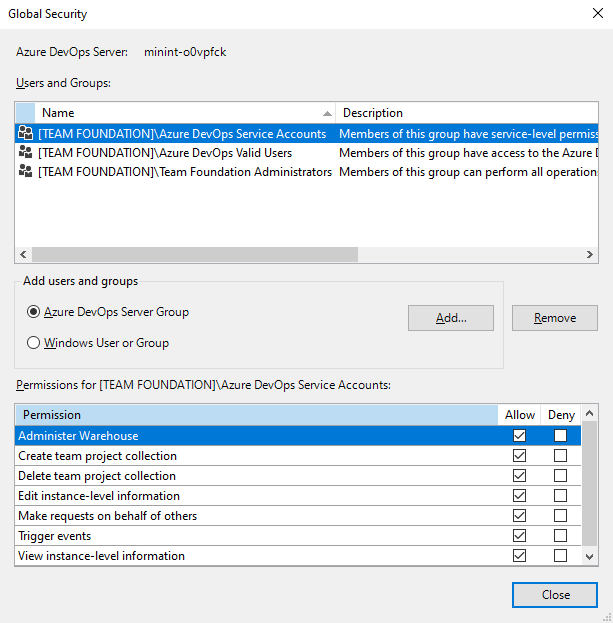Select the Delete team project collection permission
Viewport: 613px width, 623px height.
298,476
